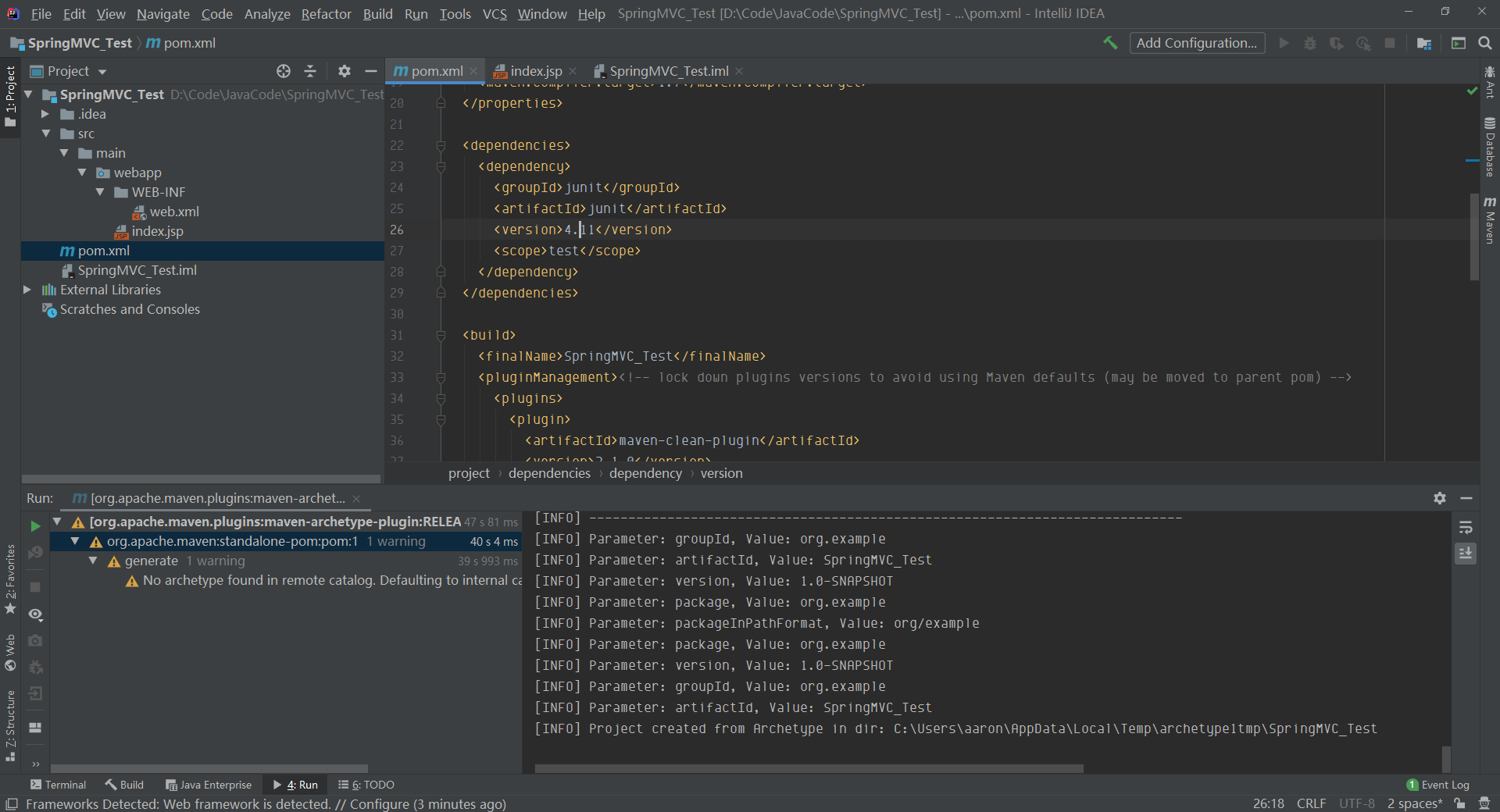The image size is (1500, 812).
Task: Expand External Libraries node
Action: pos(27,290)
